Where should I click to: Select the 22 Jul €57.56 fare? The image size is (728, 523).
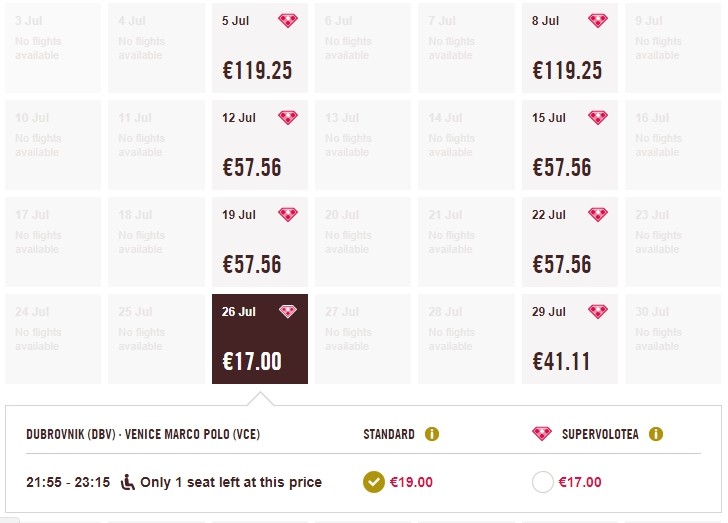tap(570, 242)
